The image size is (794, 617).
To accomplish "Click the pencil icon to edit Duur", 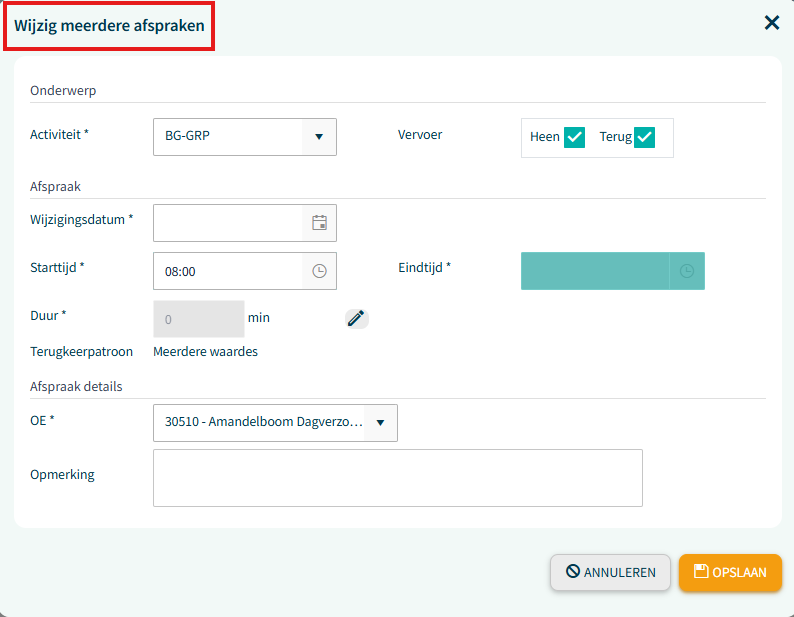I will 356,319.
